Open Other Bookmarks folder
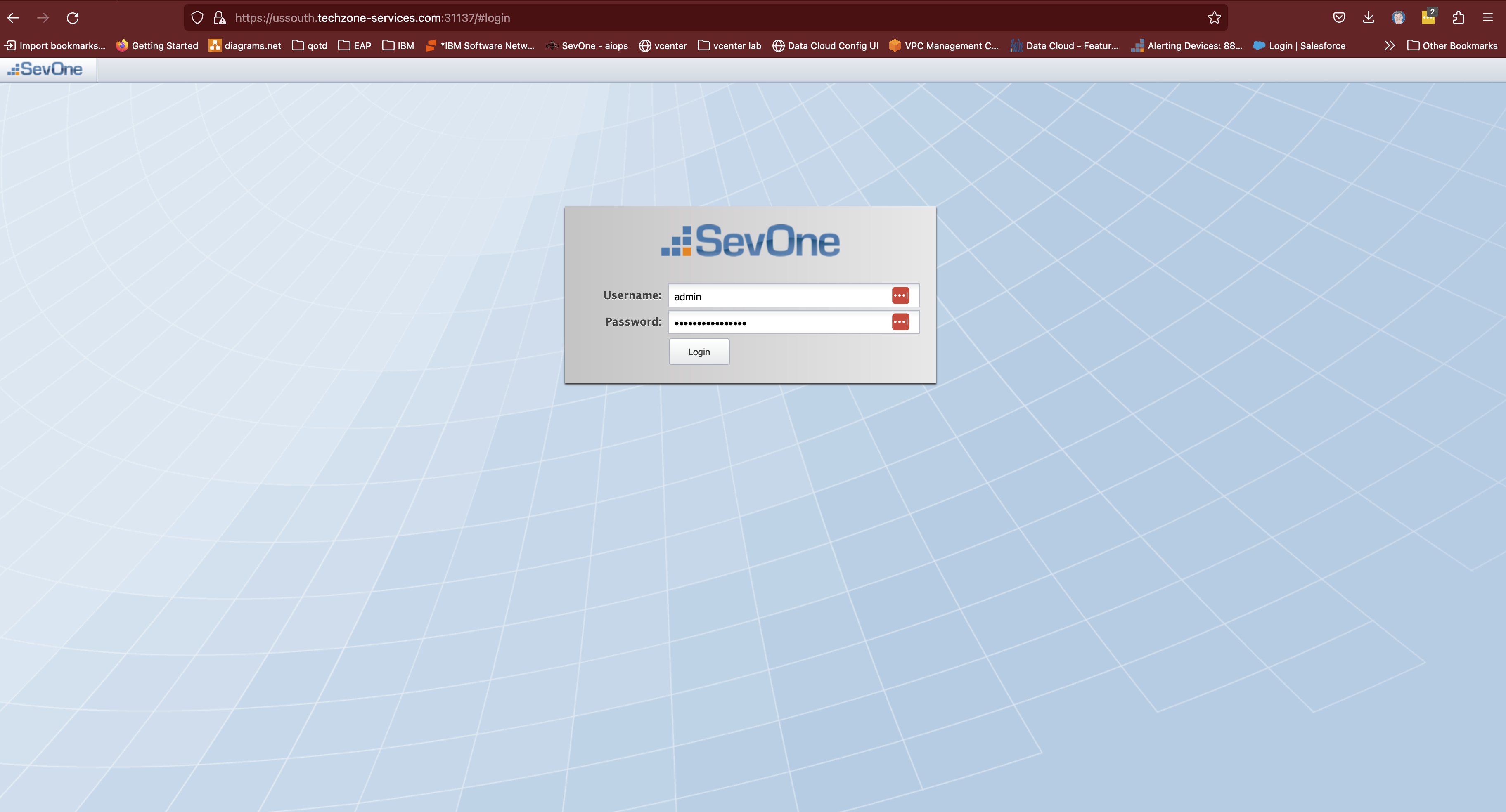1506x812 pixels. 1452,45
